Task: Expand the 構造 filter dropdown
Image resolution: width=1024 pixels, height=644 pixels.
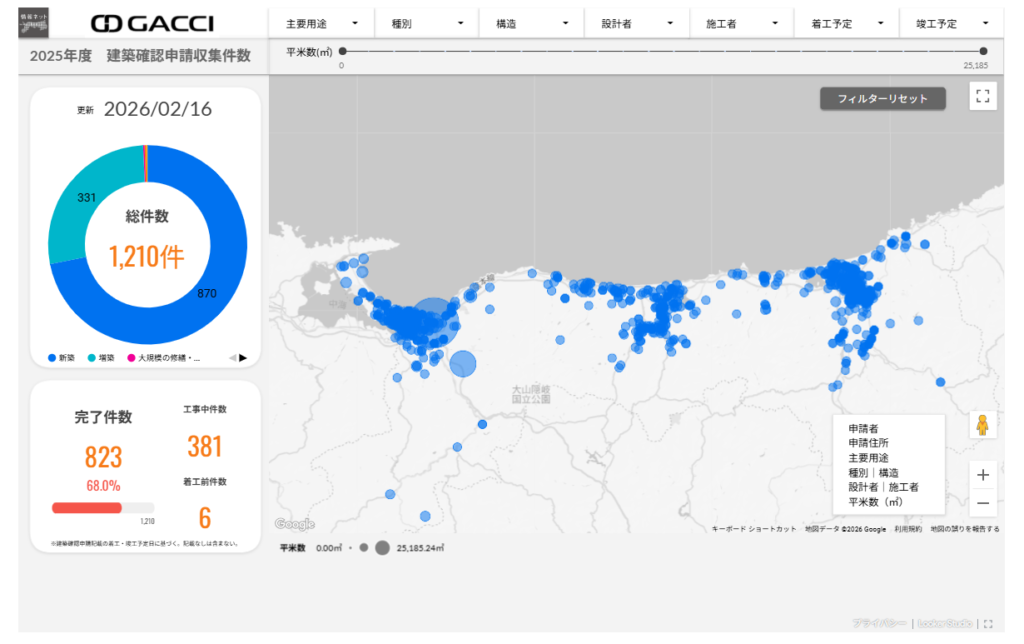Action: (x=532, y=23)
